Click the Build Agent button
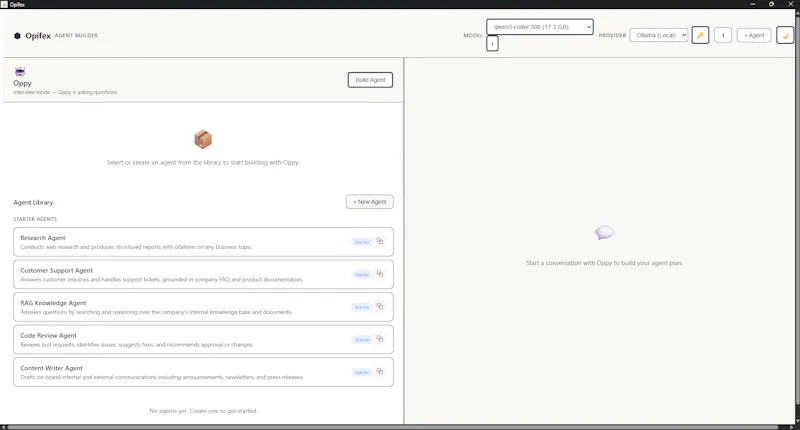The height and width of the screenshot is (430, 800). coord(370,80)
